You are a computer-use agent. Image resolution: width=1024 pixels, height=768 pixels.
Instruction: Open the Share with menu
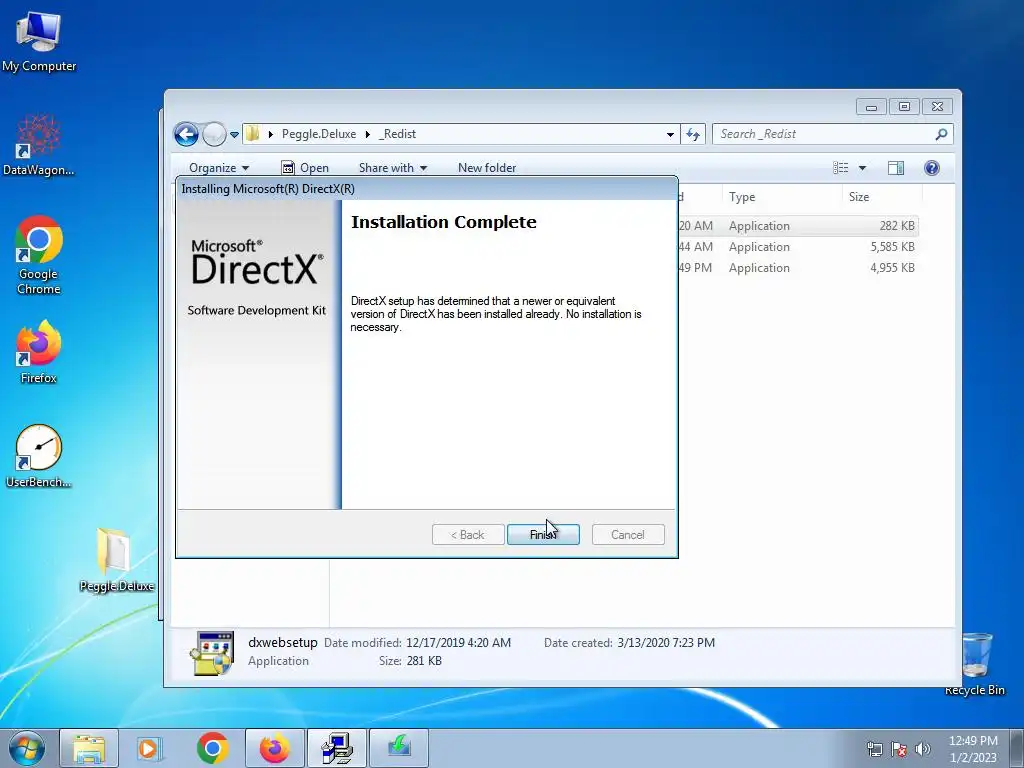[x=392, y=168]
